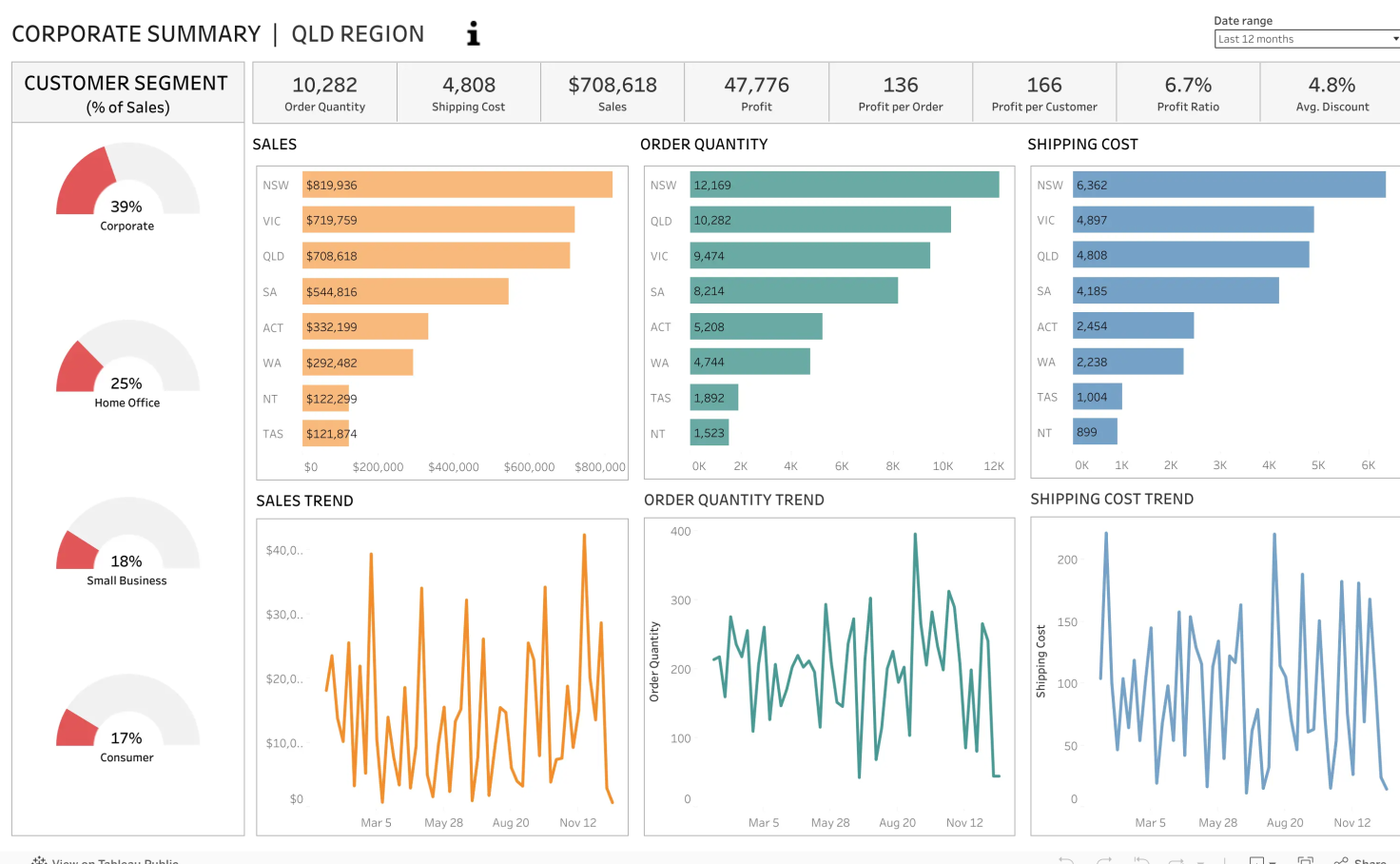1400x864 pixels.
Task: Select the NSW shipping cost bar 6,362
Action: pos(1229,185)
